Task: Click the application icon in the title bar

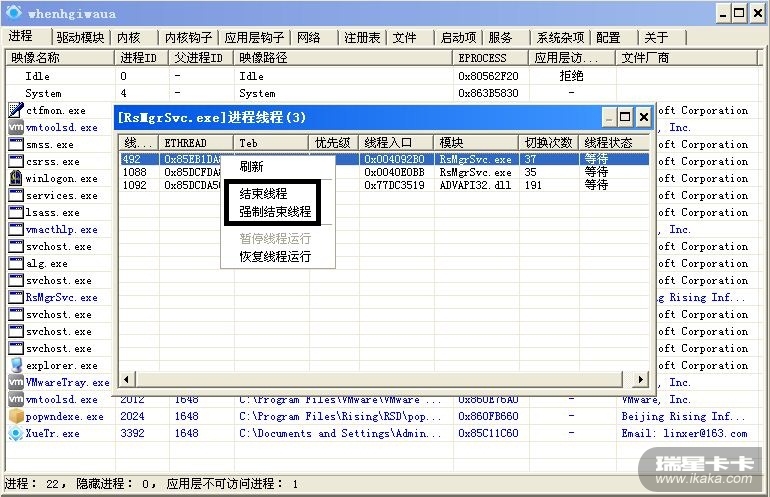Action: click(x=13, y=13)
